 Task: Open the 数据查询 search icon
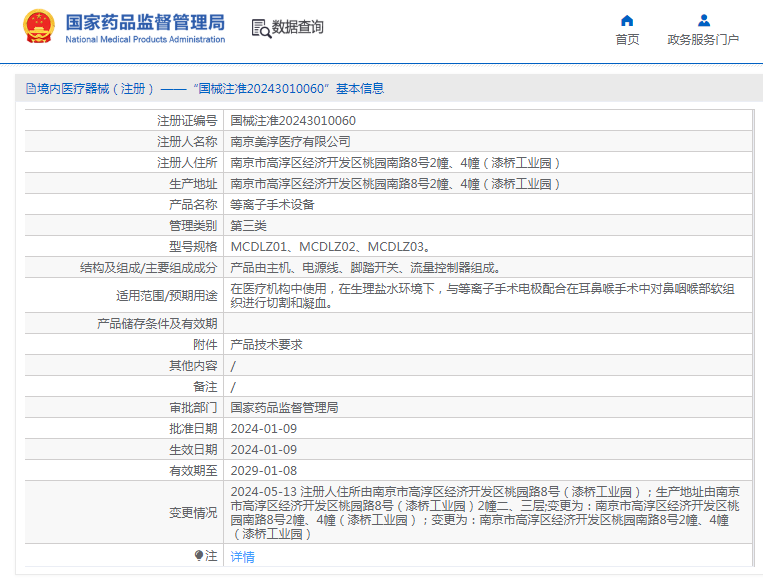coord(261,28)
